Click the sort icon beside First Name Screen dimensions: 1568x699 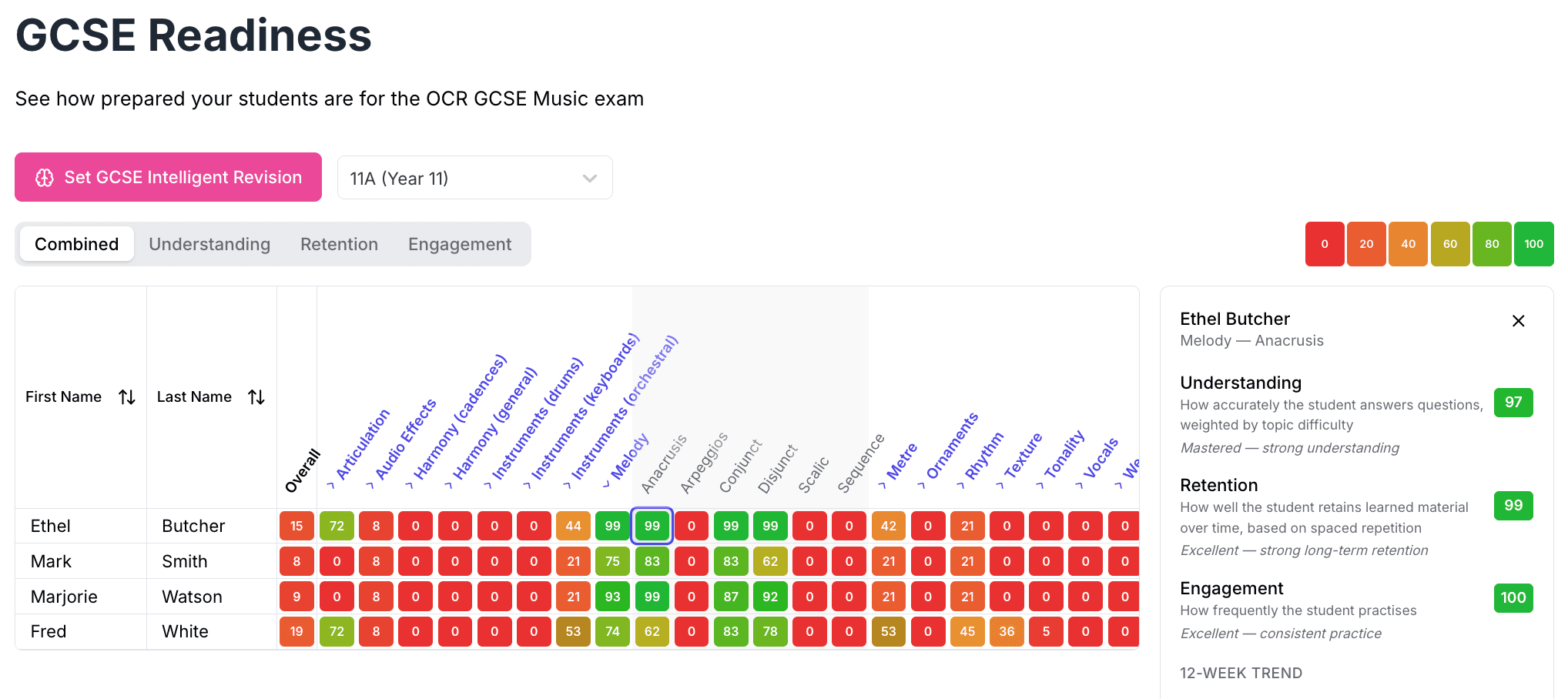point(127,396)
